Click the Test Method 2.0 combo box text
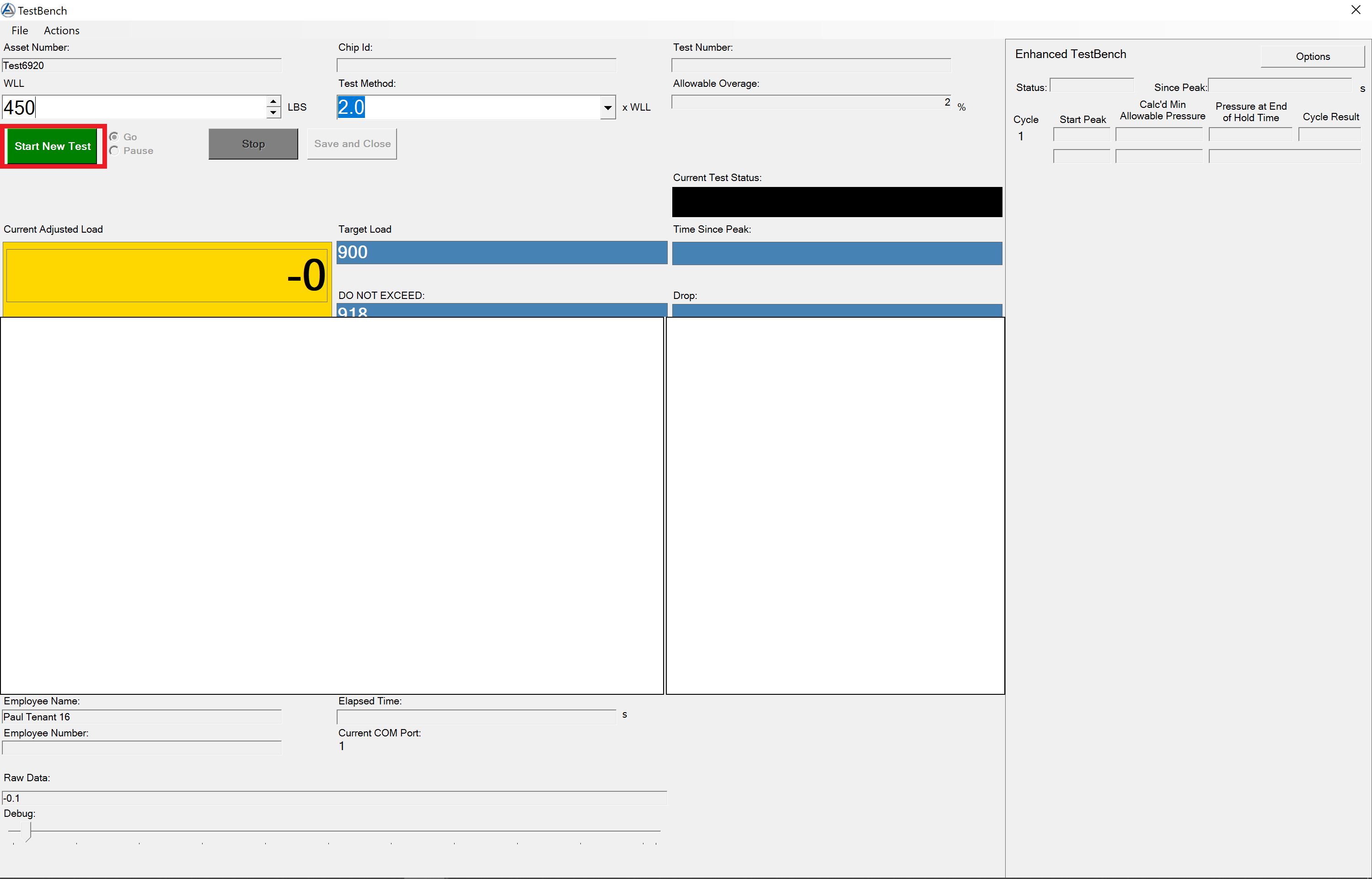This screenshot has width=1372, height=879. (x=468, y=107)
